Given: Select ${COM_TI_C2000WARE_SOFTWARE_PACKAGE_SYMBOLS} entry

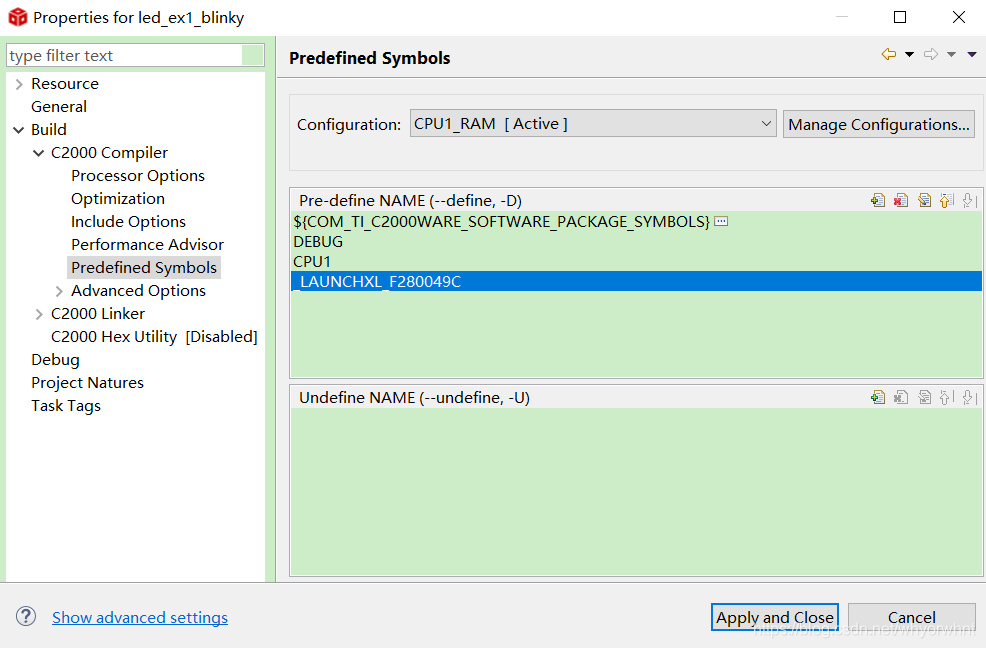Looking at the screenshot, I should tap(636, 221).
